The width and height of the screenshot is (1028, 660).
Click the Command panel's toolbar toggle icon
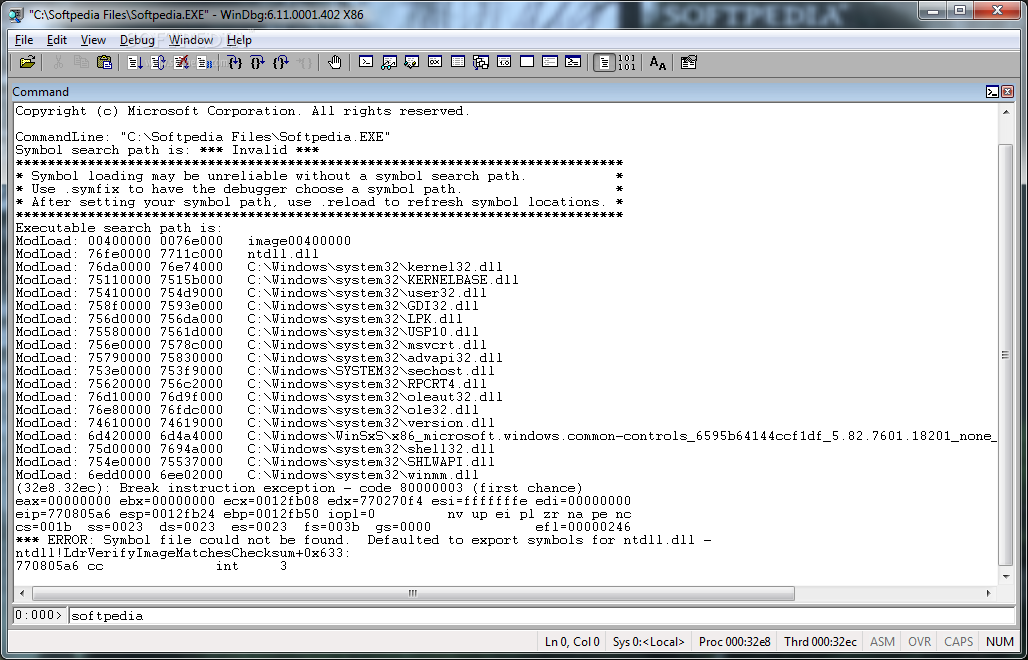(x=992, y=92)
